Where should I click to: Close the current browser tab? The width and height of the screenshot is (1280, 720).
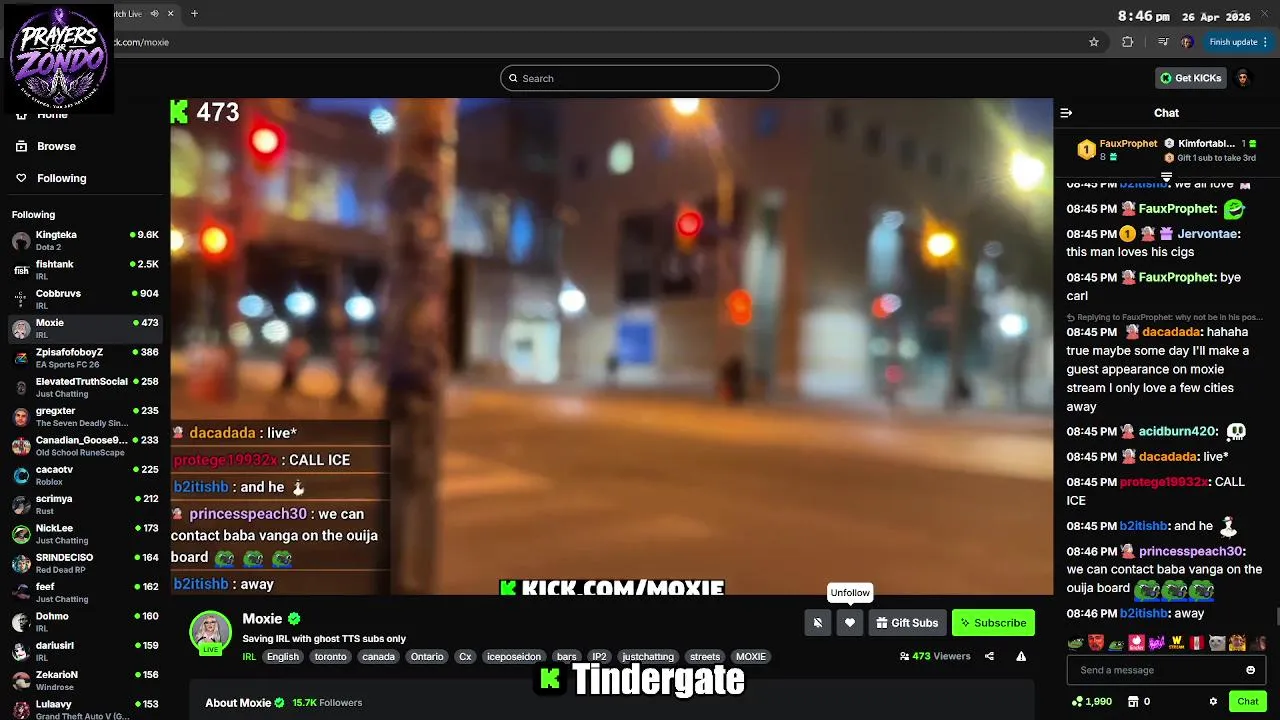(x=170, y=14)
